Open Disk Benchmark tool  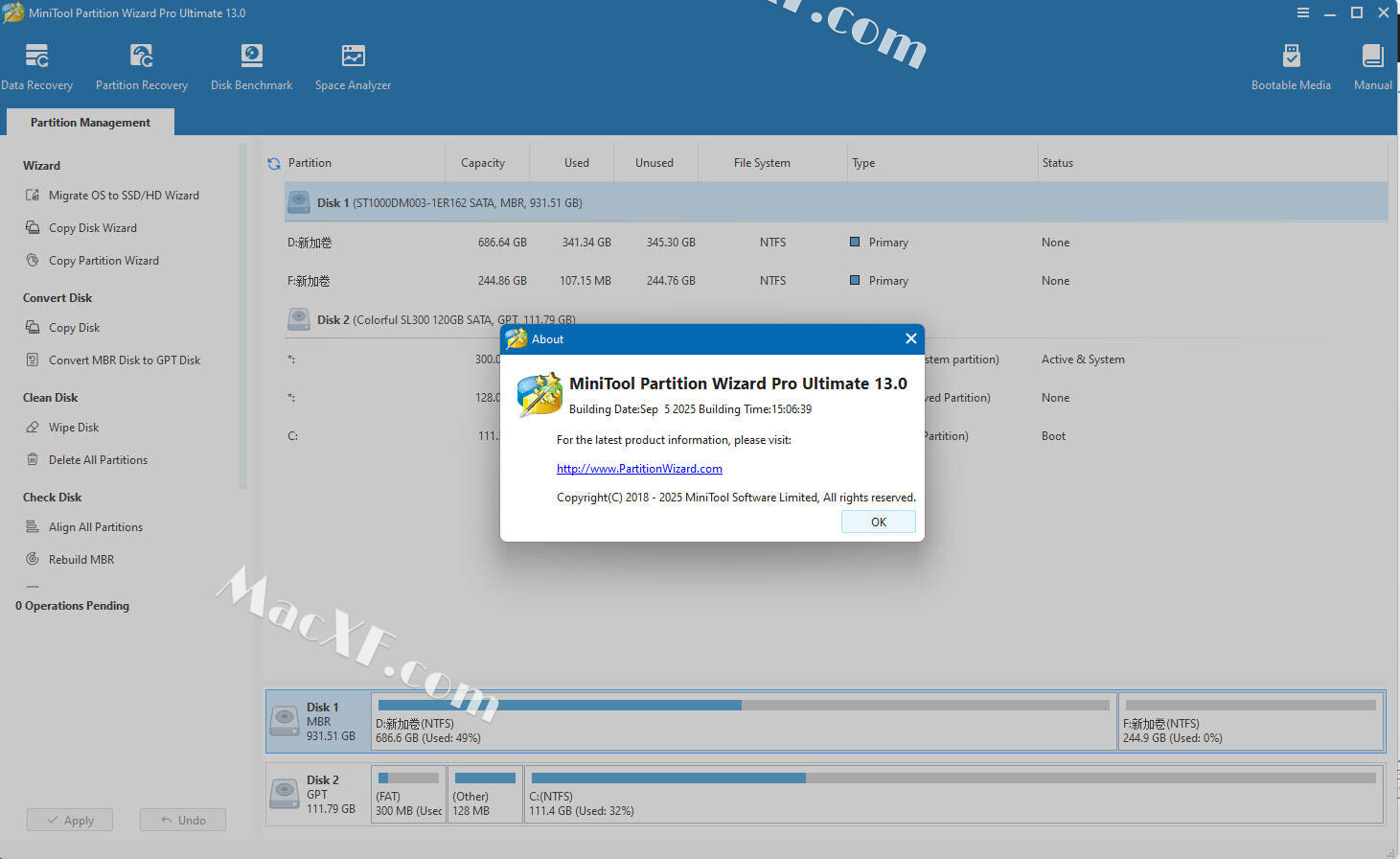pyautogui.click(x=251, y=66)
